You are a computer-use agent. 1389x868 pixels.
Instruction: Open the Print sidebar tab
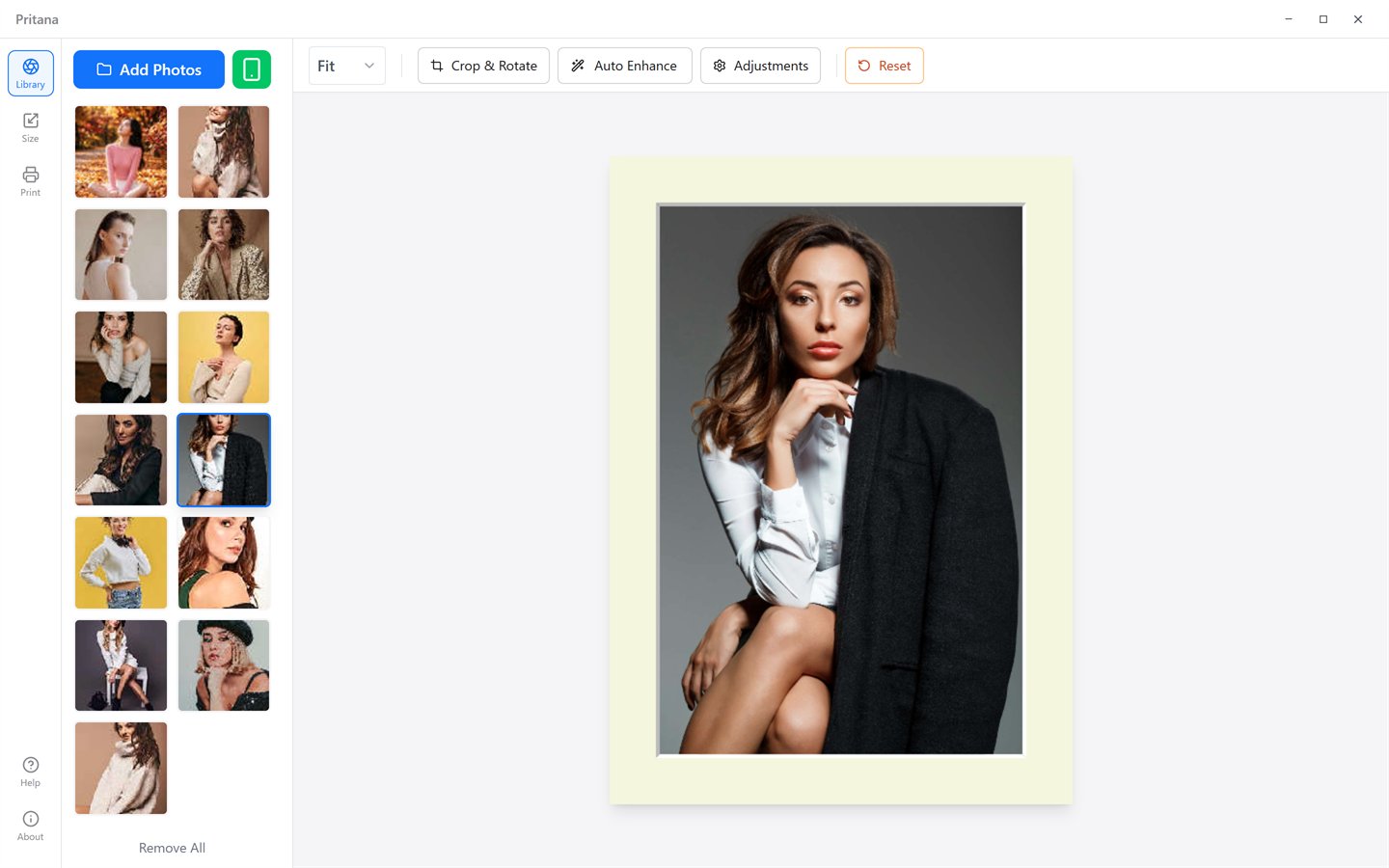tap(31, 181)
